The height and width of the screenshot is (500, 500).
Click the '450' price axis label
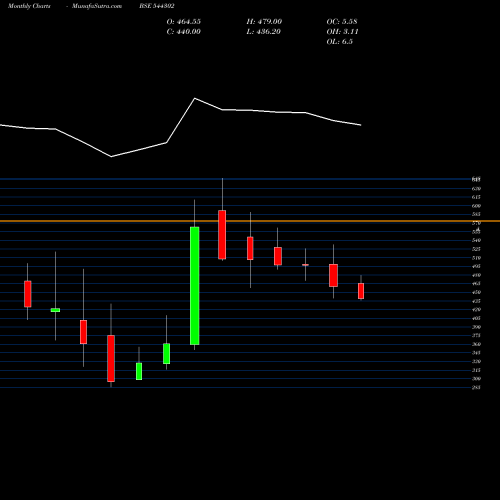point(476,292)
